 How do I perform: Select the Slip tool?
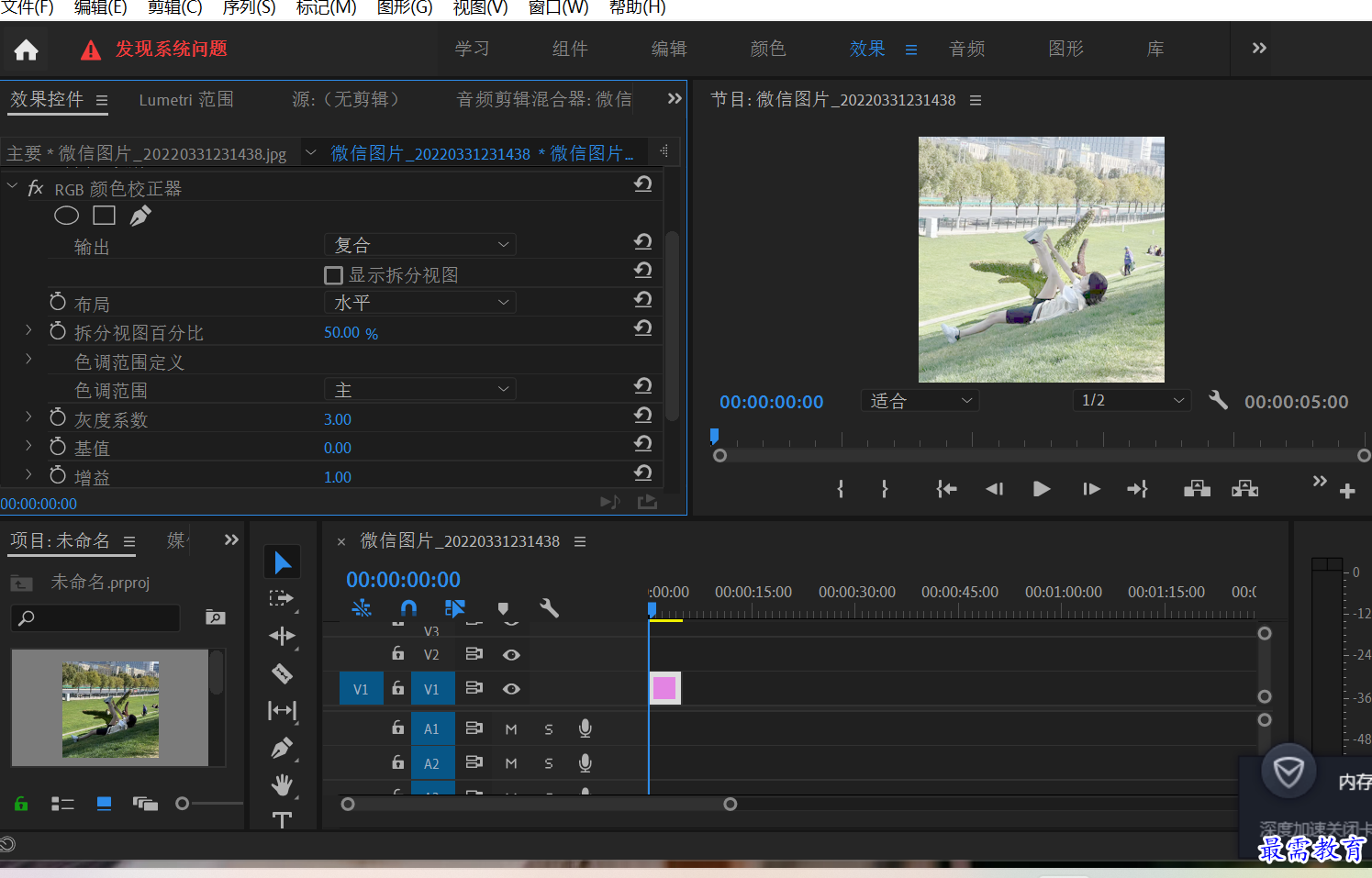283,710
